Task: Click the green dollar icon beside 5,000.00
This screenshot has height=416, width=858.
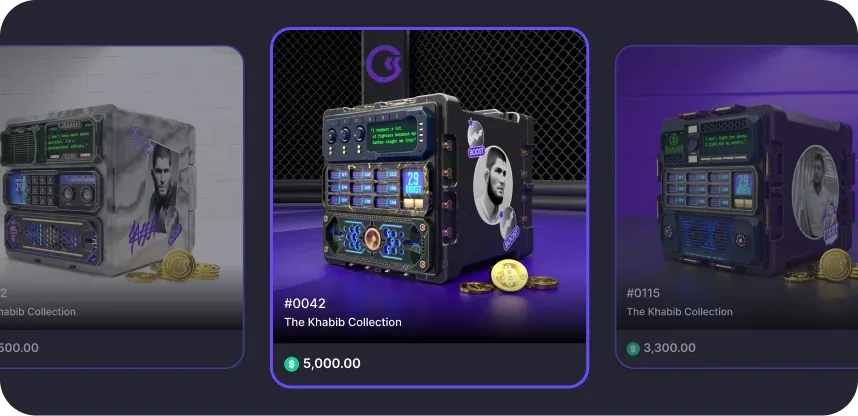Action: click(x=291, y=364)
